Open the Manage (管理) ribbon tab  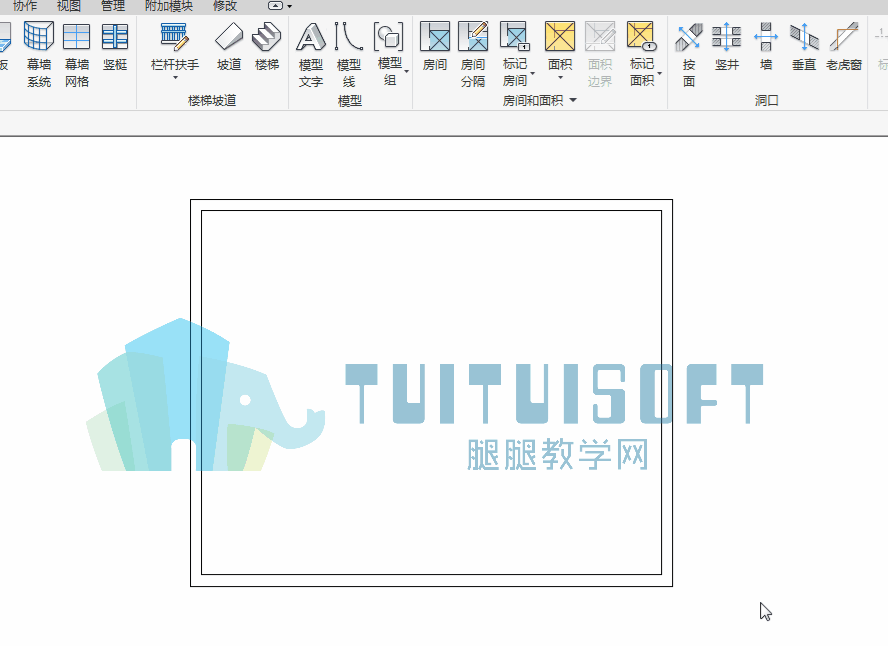point(113,6)
